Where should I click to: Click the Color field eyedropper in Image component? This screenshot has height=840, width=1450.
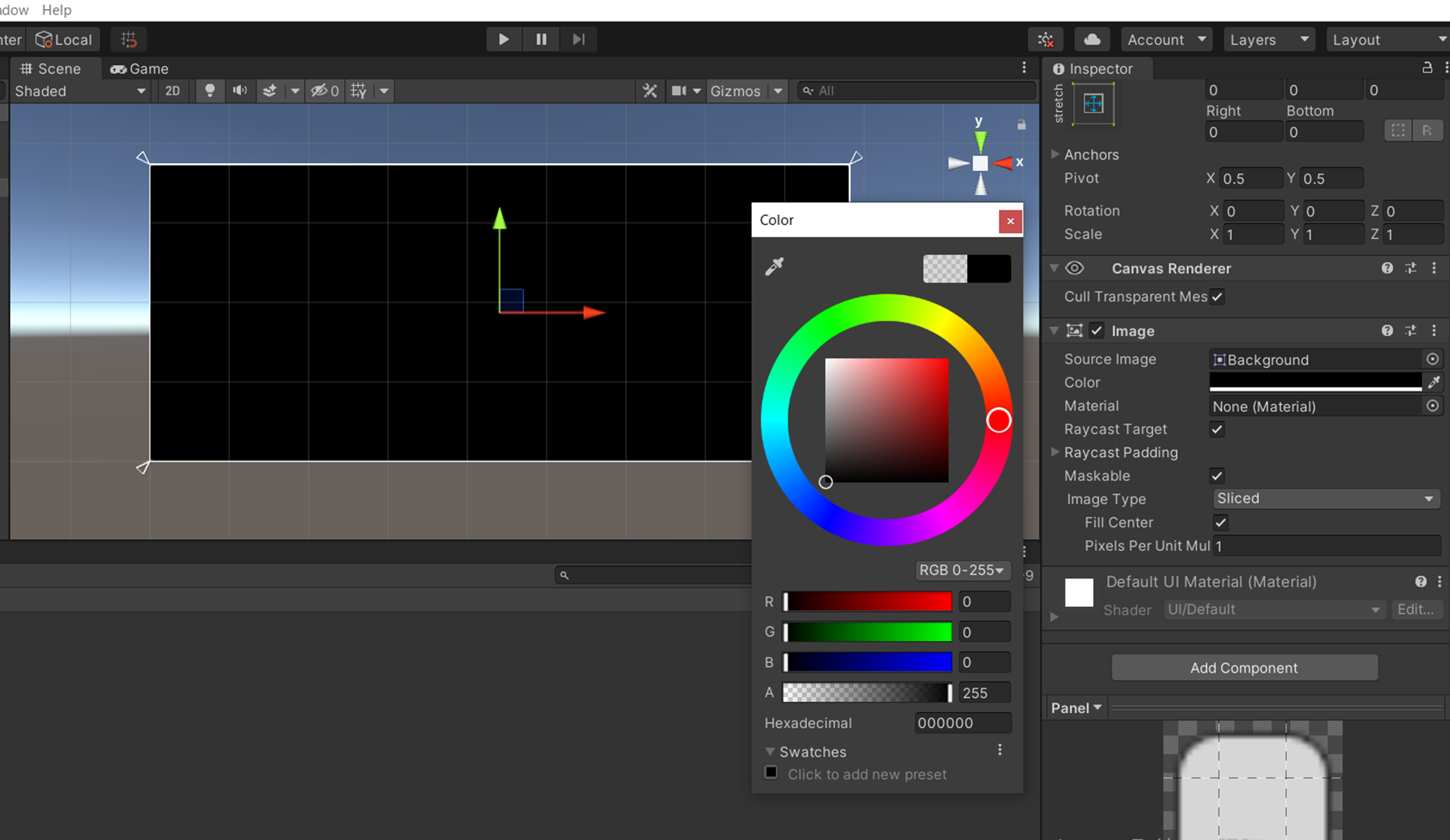(x=1434, y=382)
